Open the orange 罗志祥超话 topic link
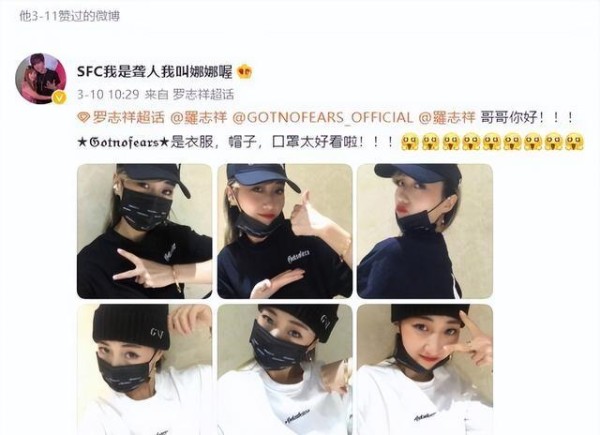This screenshot has height=435, width=600. [x=128, y=117]
